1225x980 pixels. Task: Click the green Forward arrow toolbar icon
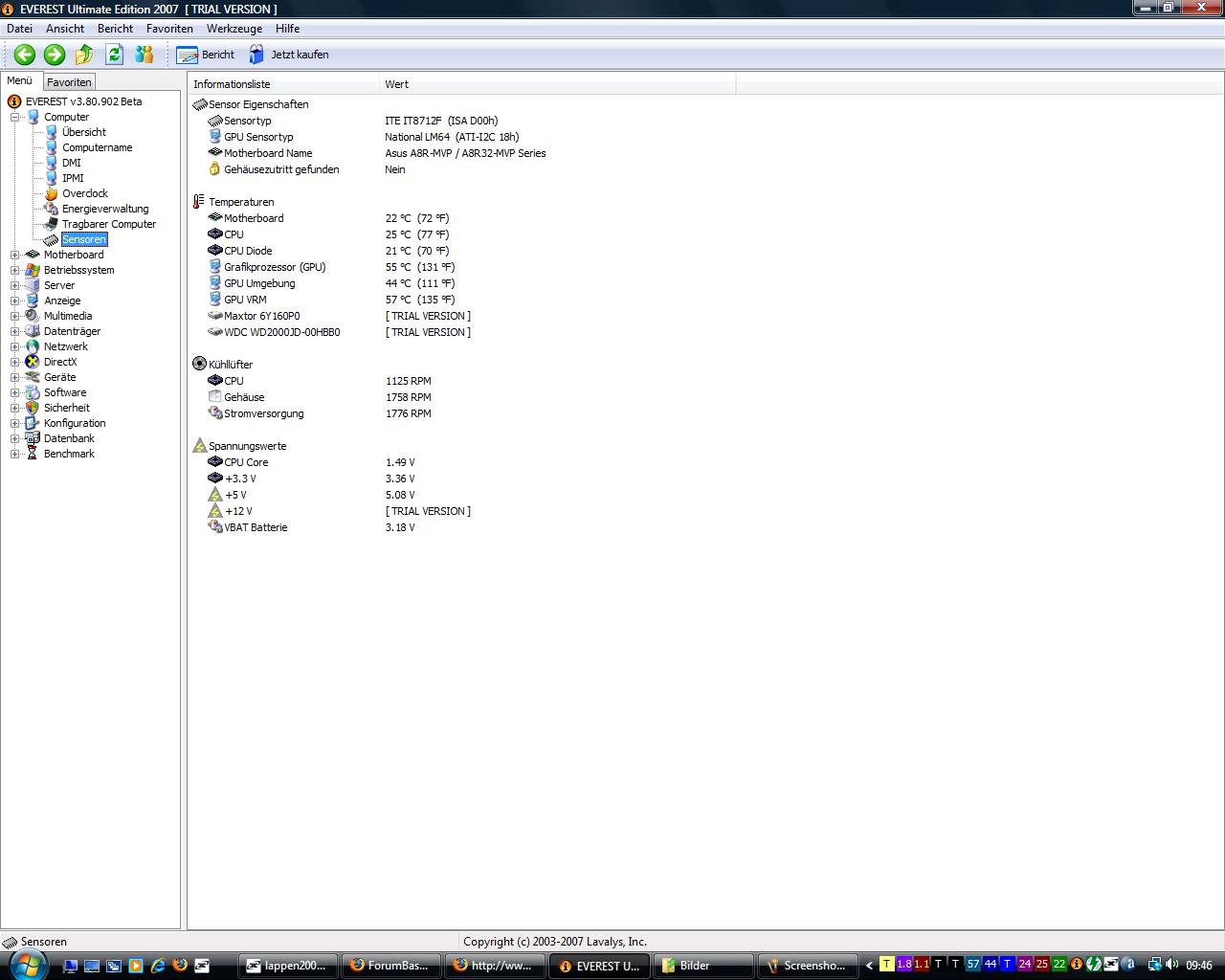pos(55,55)
